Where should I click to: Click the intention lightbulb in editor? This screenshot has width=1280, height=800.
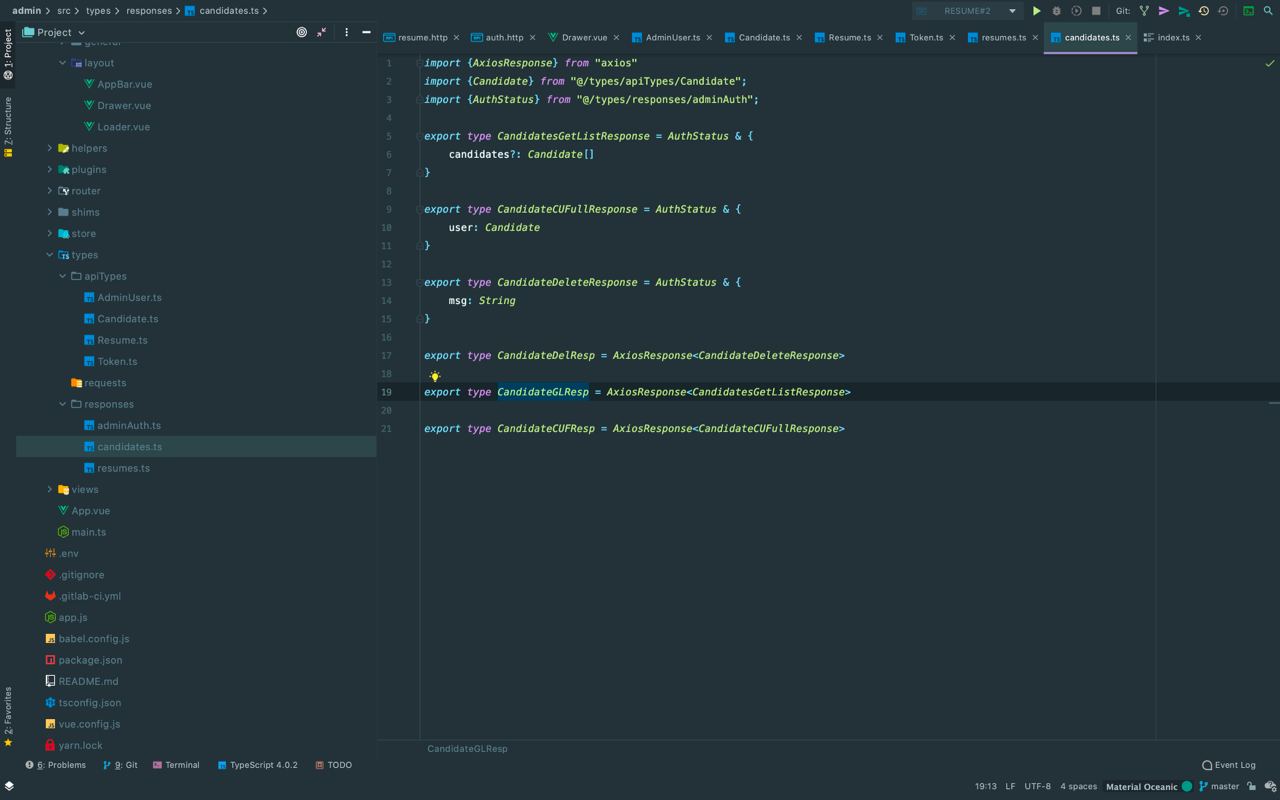(435, 376)
